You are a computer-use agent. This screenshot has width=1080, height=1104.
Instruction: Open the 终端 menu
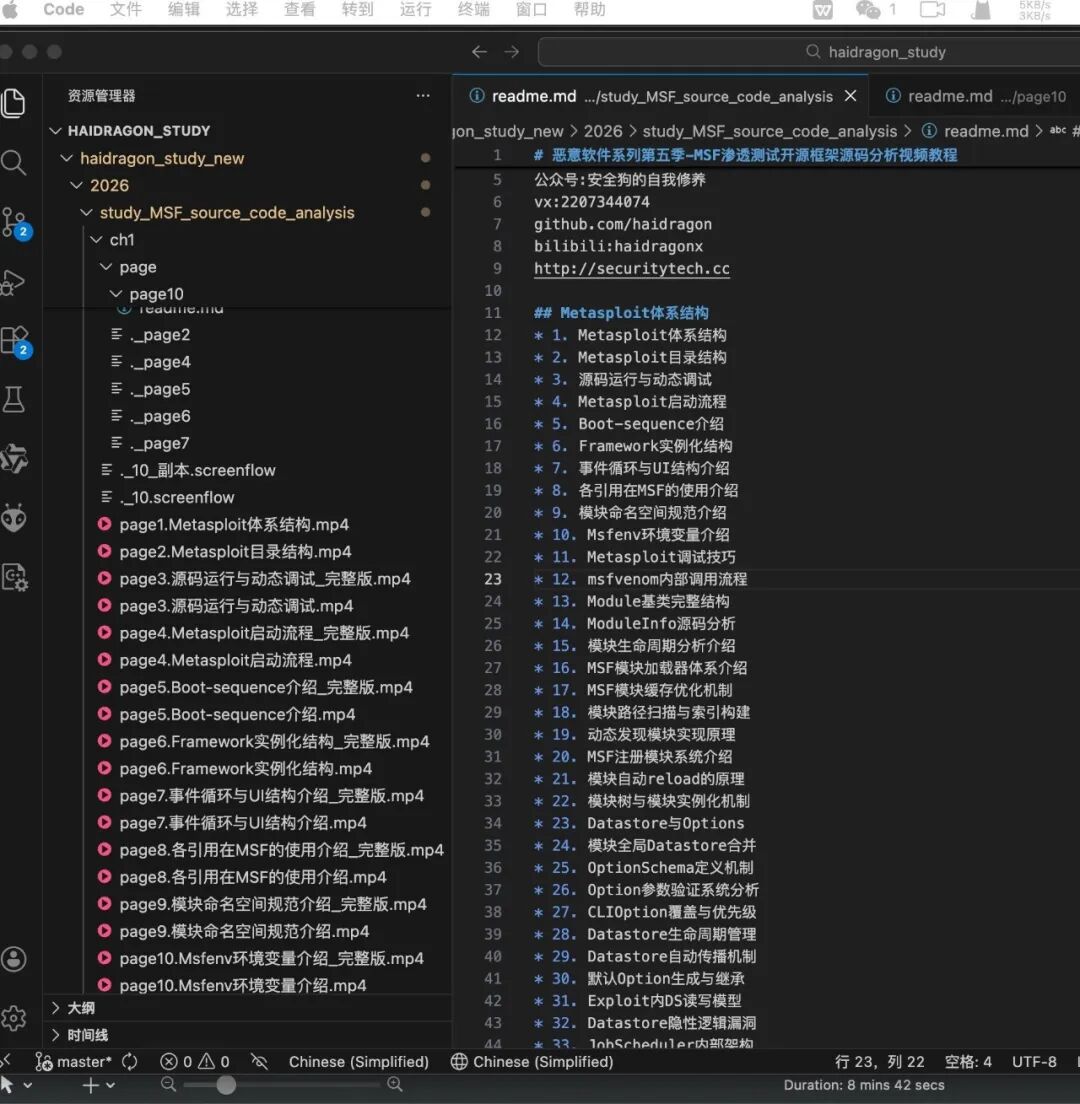coord(473,10)
